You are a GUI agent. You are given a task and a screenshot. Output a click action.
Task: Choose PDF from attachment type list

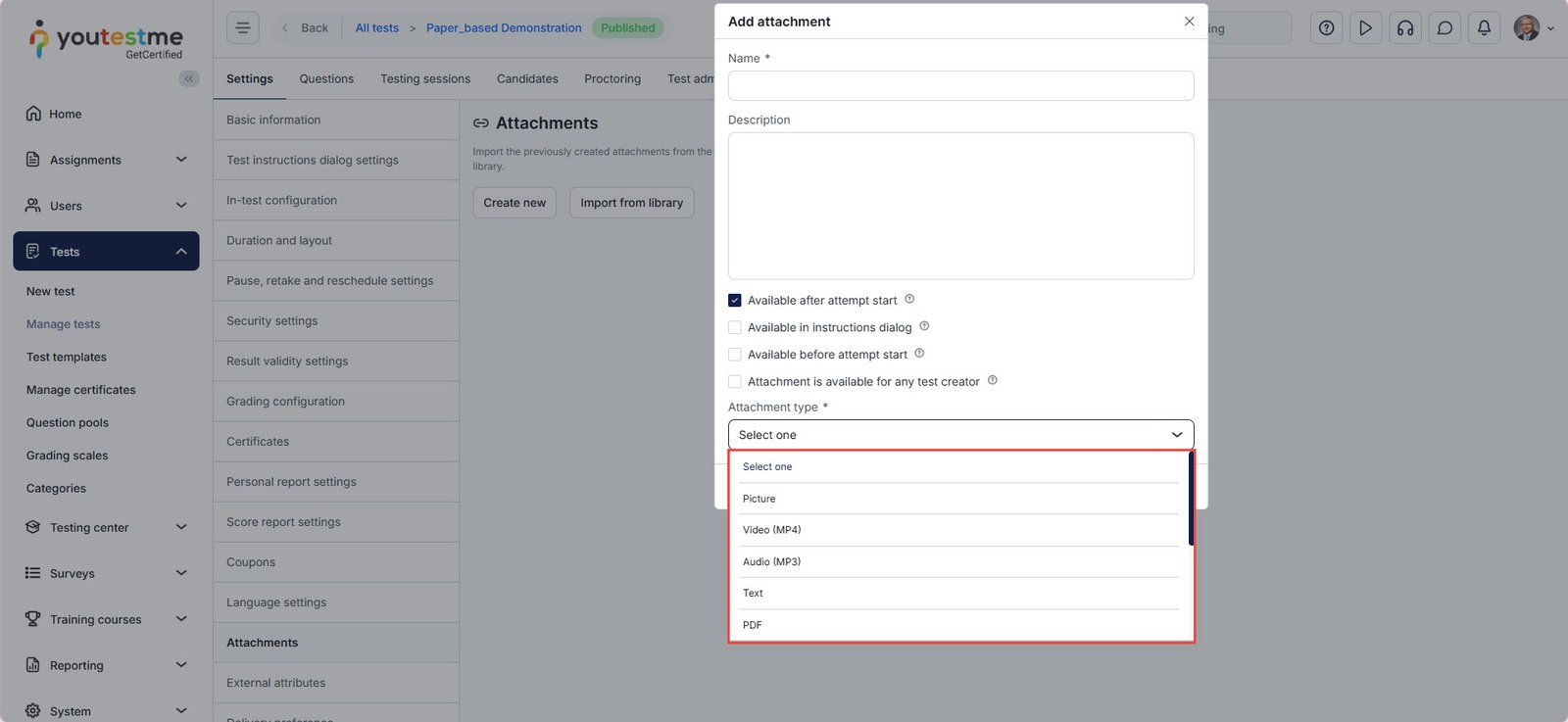pos(753,625)
